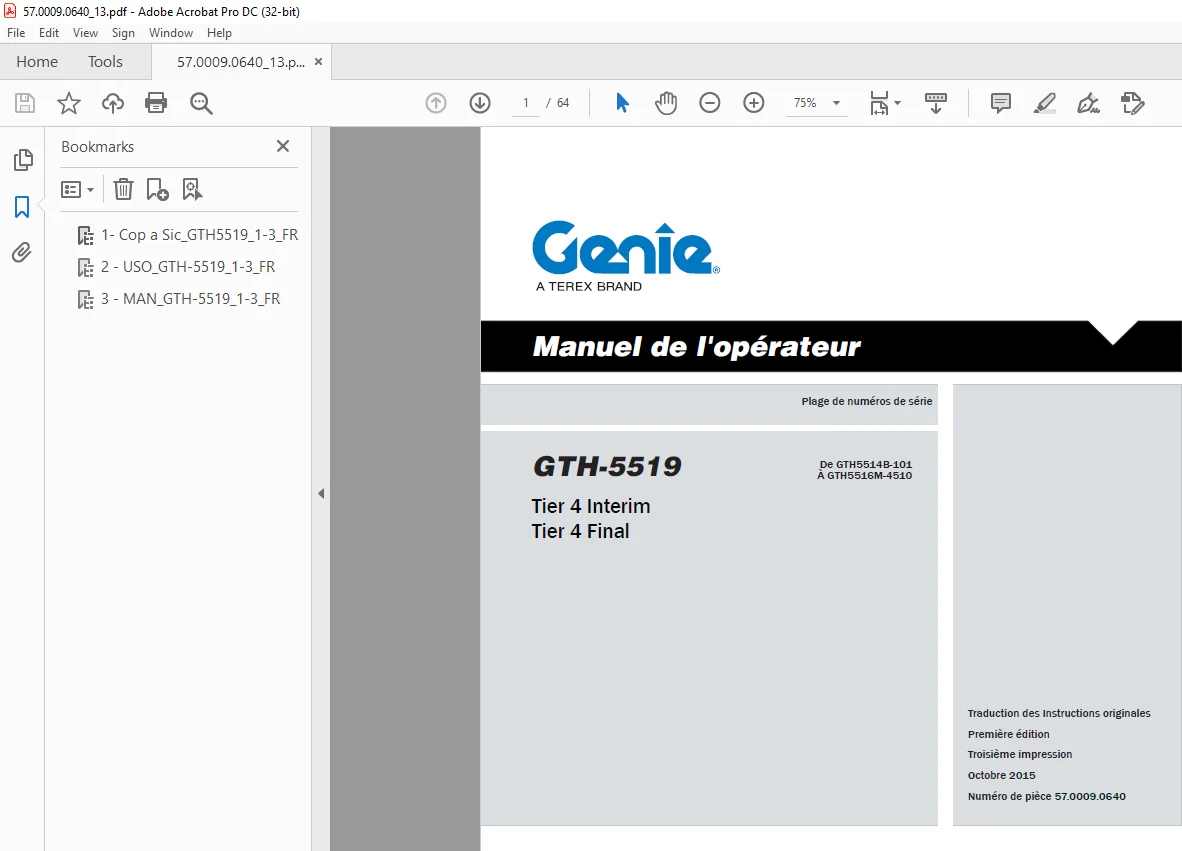Open the fit page options tool
The image size is (1182, 851).
[x=879, y=103]
